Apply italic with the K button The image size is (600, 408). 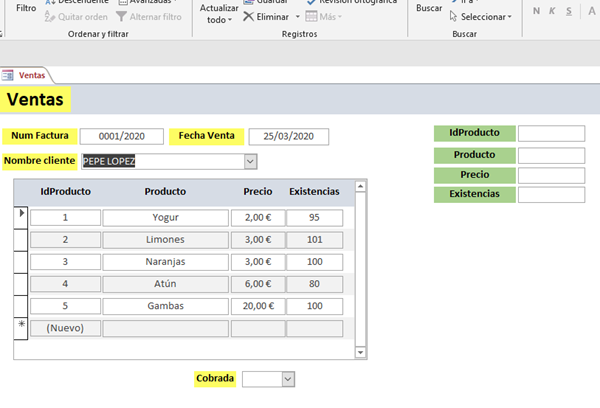point(552,11)
